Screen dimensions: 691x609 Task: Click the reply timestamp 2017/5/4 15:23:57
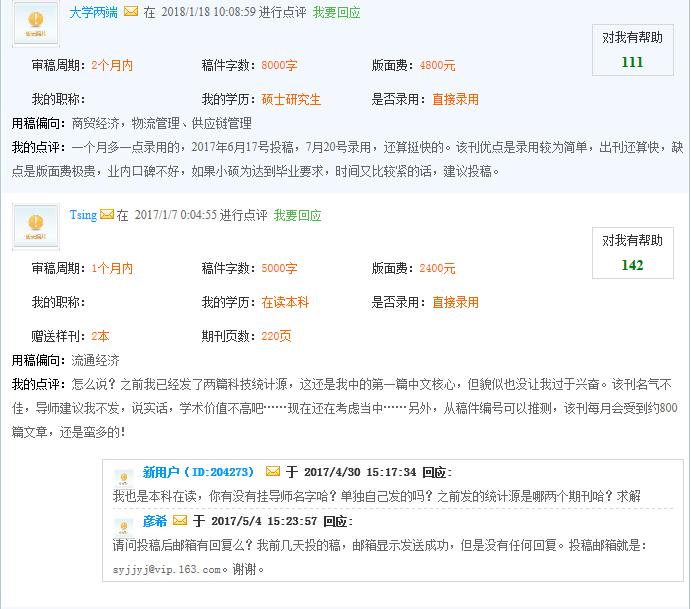(264, 521)
